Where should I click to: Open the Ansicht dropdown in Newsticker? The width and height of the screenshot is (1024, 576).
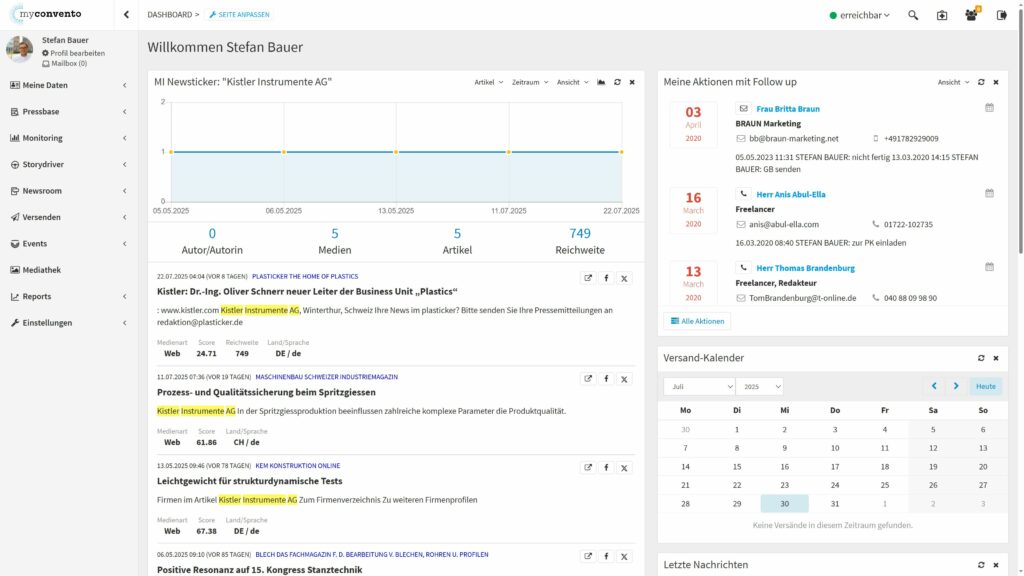[572, 82]
